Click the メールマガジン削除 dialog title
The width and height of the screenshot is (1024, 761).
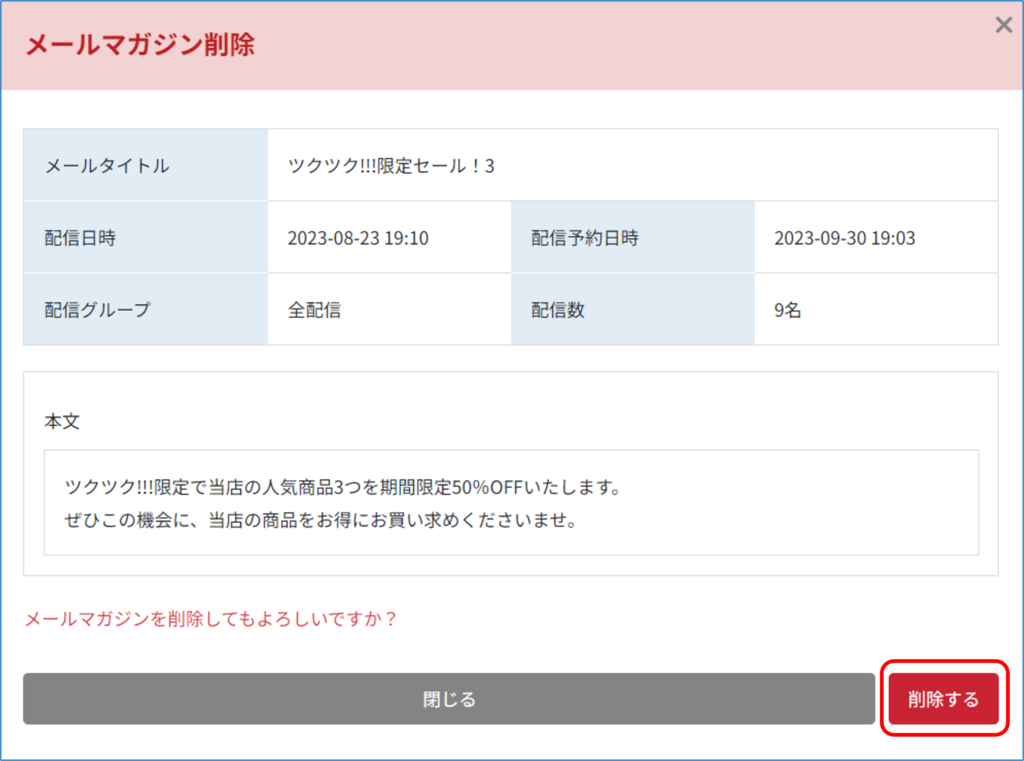coord(140,44)
